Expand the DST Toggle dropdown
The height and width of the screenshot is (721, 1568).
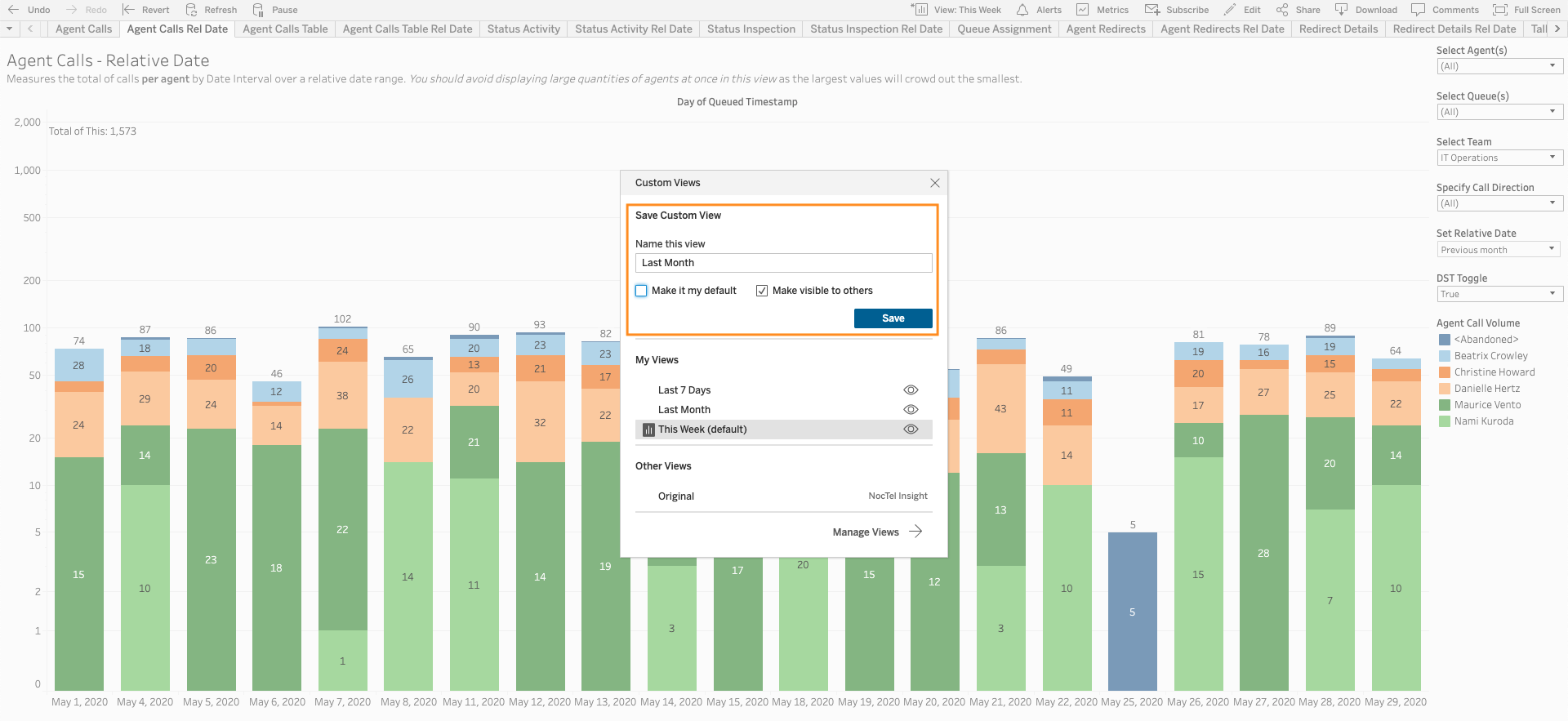click(1499, 294)
